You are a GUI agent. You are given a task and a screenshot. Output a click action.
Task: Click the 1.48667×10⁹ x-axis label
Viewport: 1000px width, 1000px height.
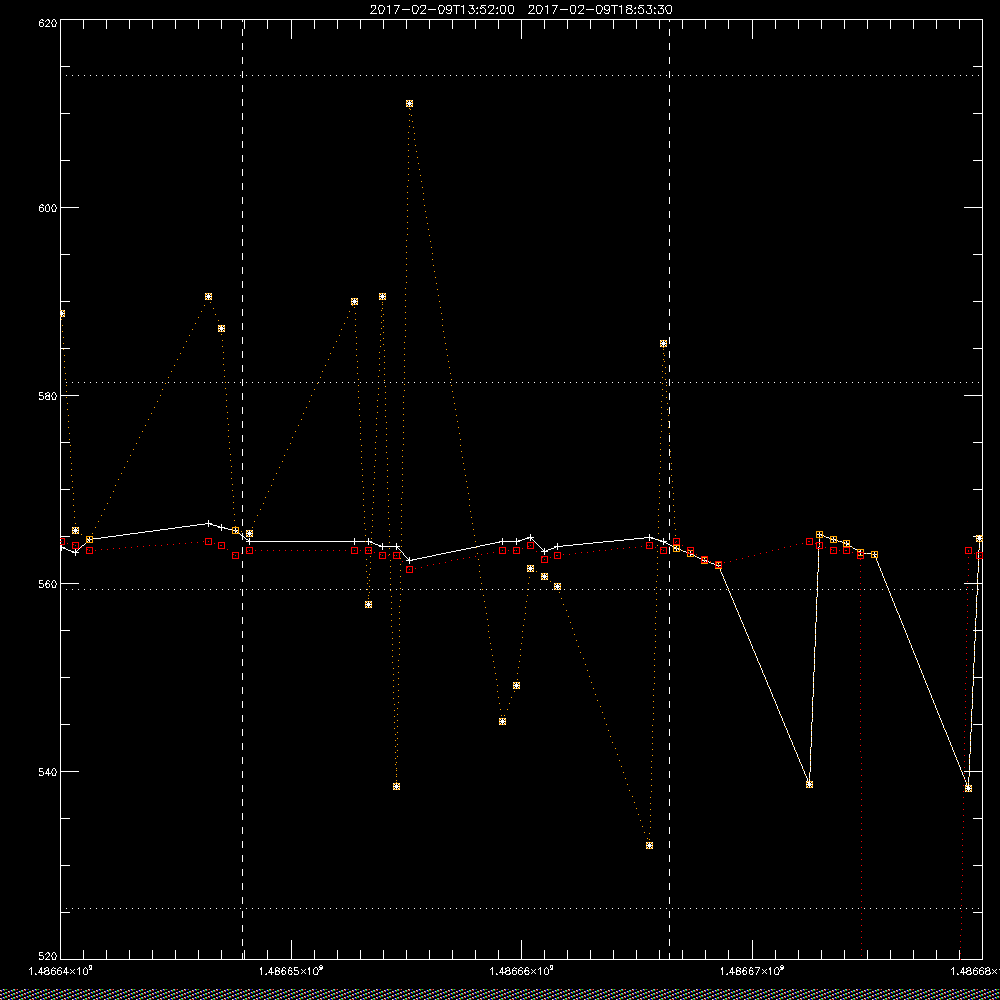click(x=753, y=971)
